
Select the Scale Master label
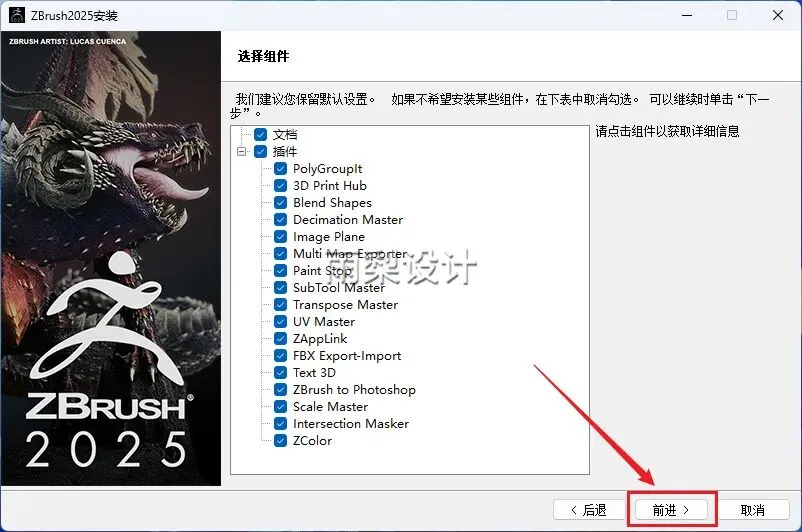point(330,407)
